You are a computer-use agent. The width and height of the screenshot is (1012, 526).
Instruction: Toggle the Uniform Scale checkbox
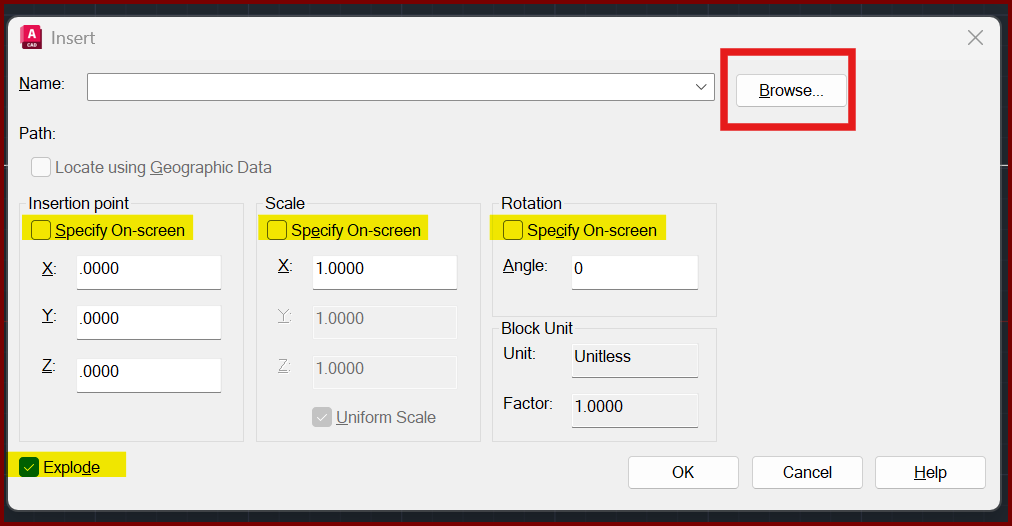point(322,417)
